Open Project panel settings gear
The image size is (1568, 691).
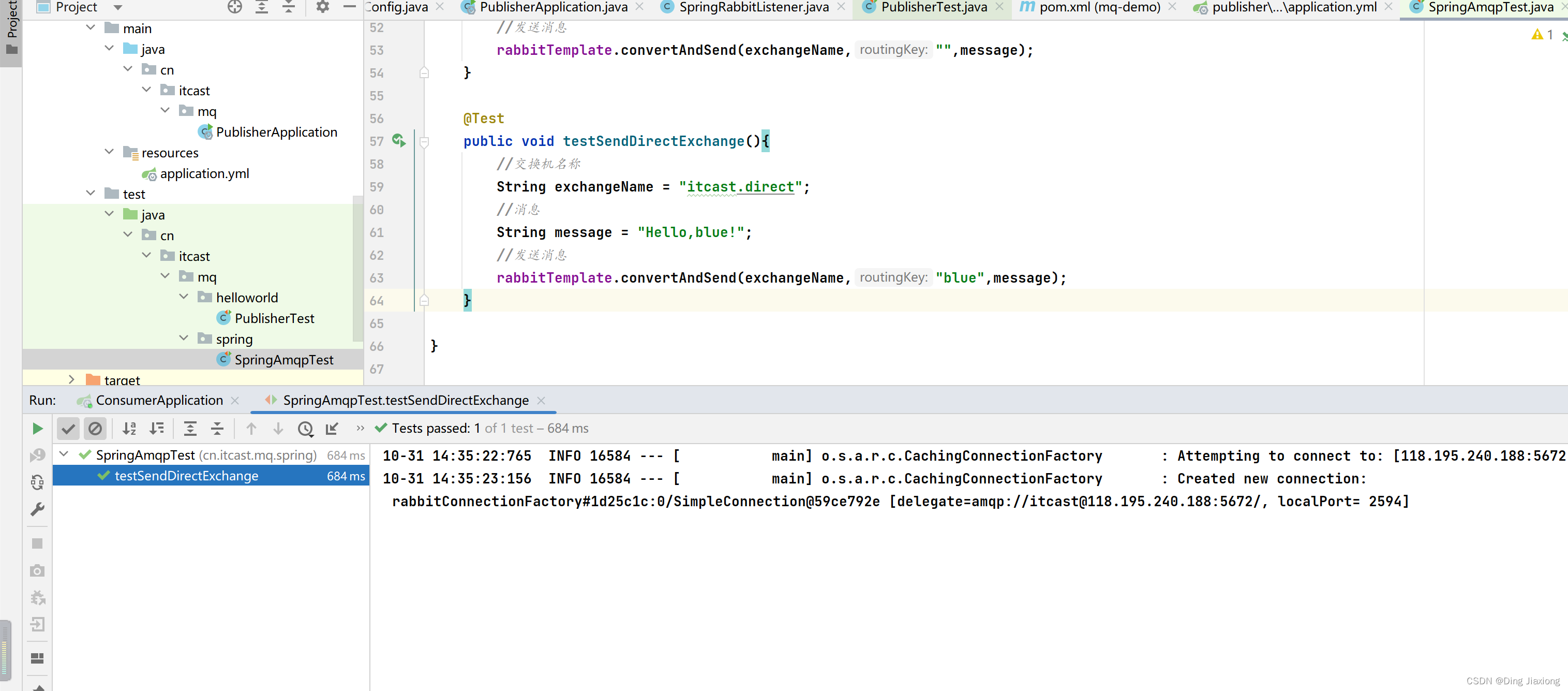323,7
